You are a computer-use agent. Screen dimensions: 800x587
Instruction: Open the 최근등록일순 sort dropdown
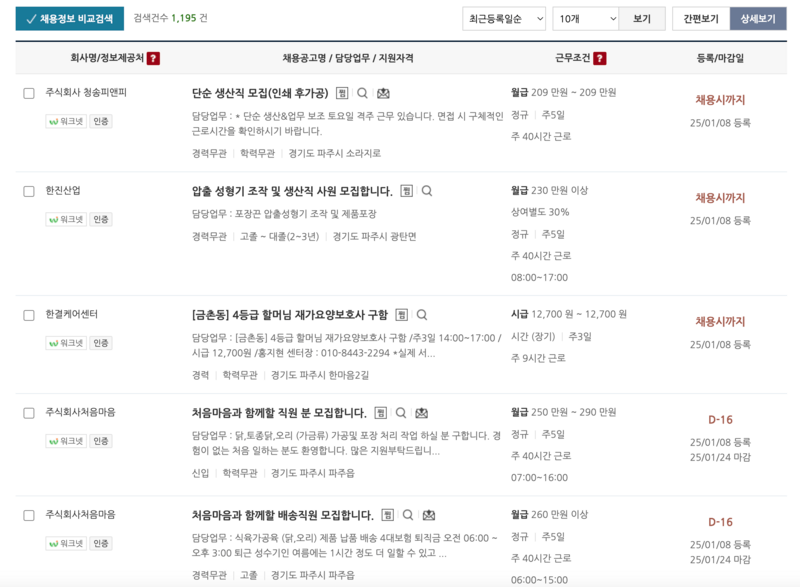pyautogui.click(x=505, y=20)
